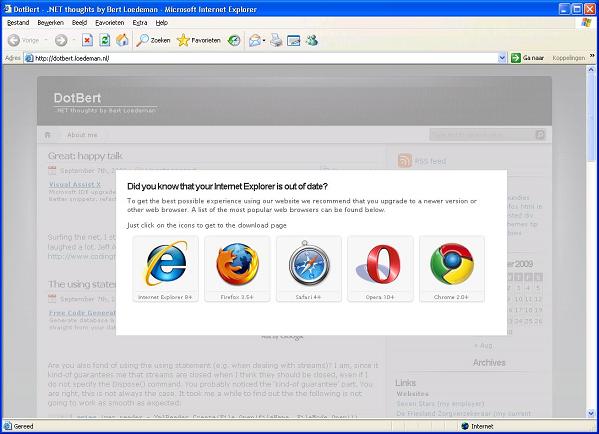Click the RSS feed orange icon
Screen dimensions: 599x434
[x=405, y=161]
